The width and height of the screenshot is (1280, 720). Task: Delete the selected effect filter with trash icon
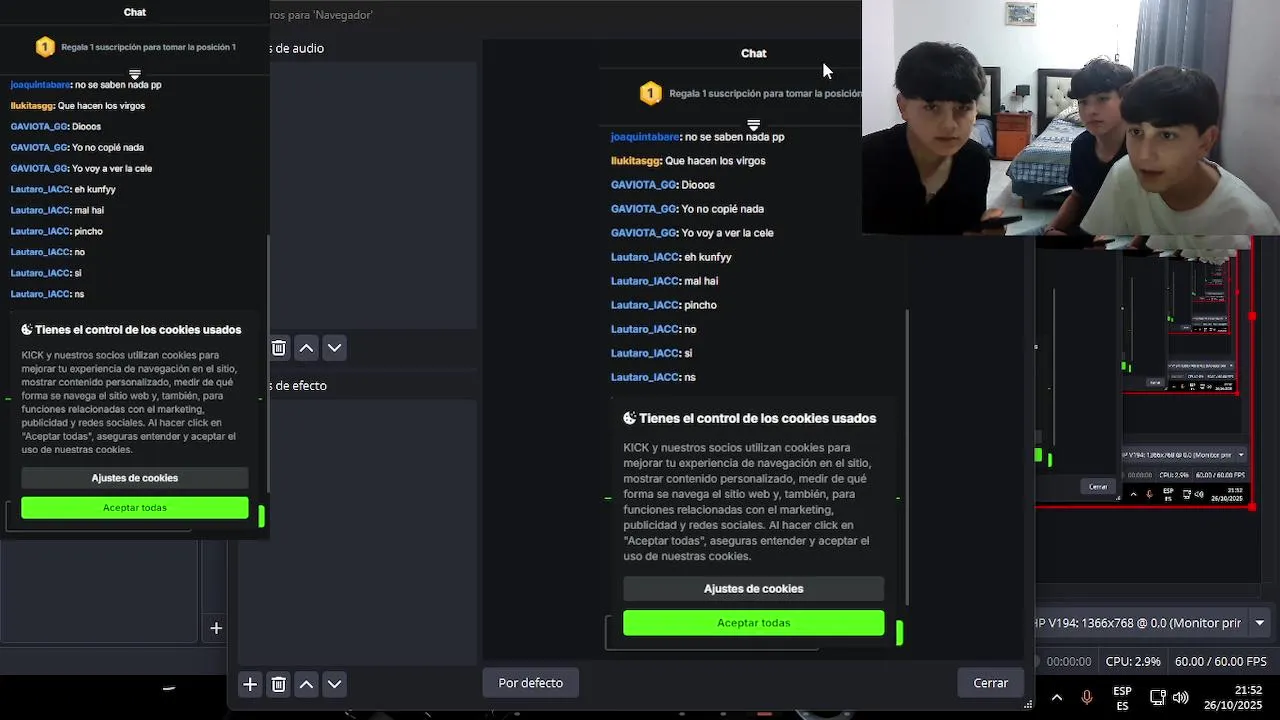tap(279, 684)
